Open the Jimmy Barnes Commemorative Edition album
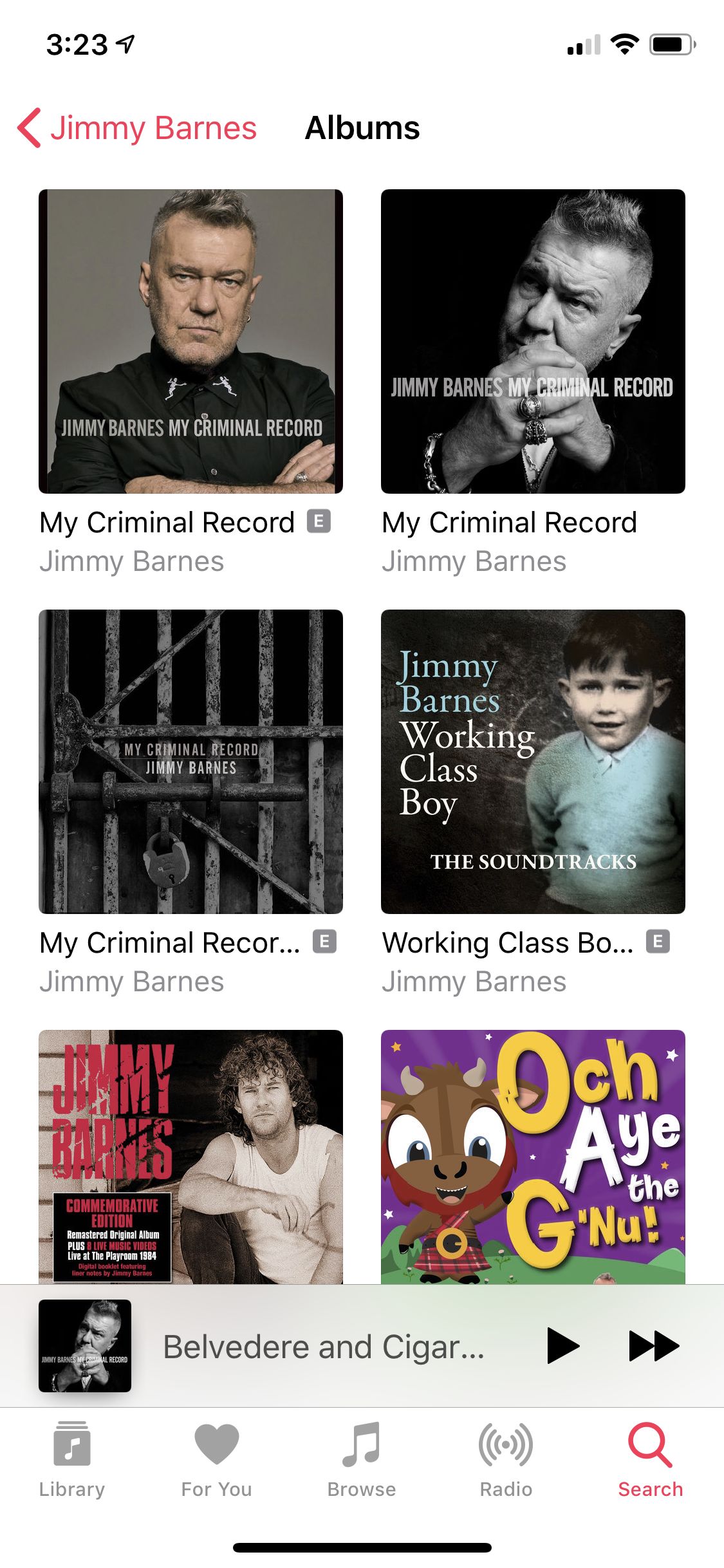724x1568 pixels. tap(190, 1157)
